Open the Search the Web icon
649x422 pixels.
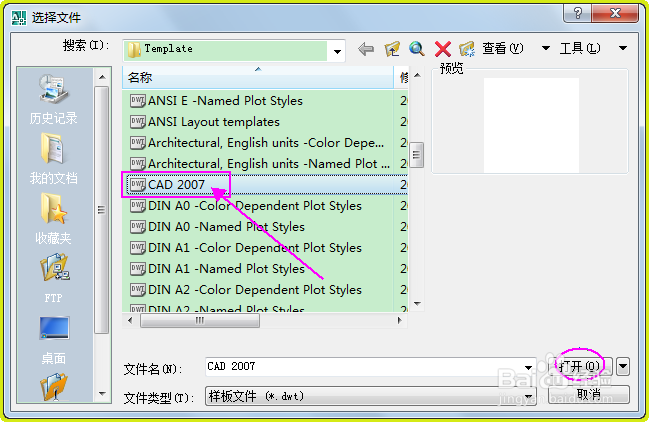point(417,49)
